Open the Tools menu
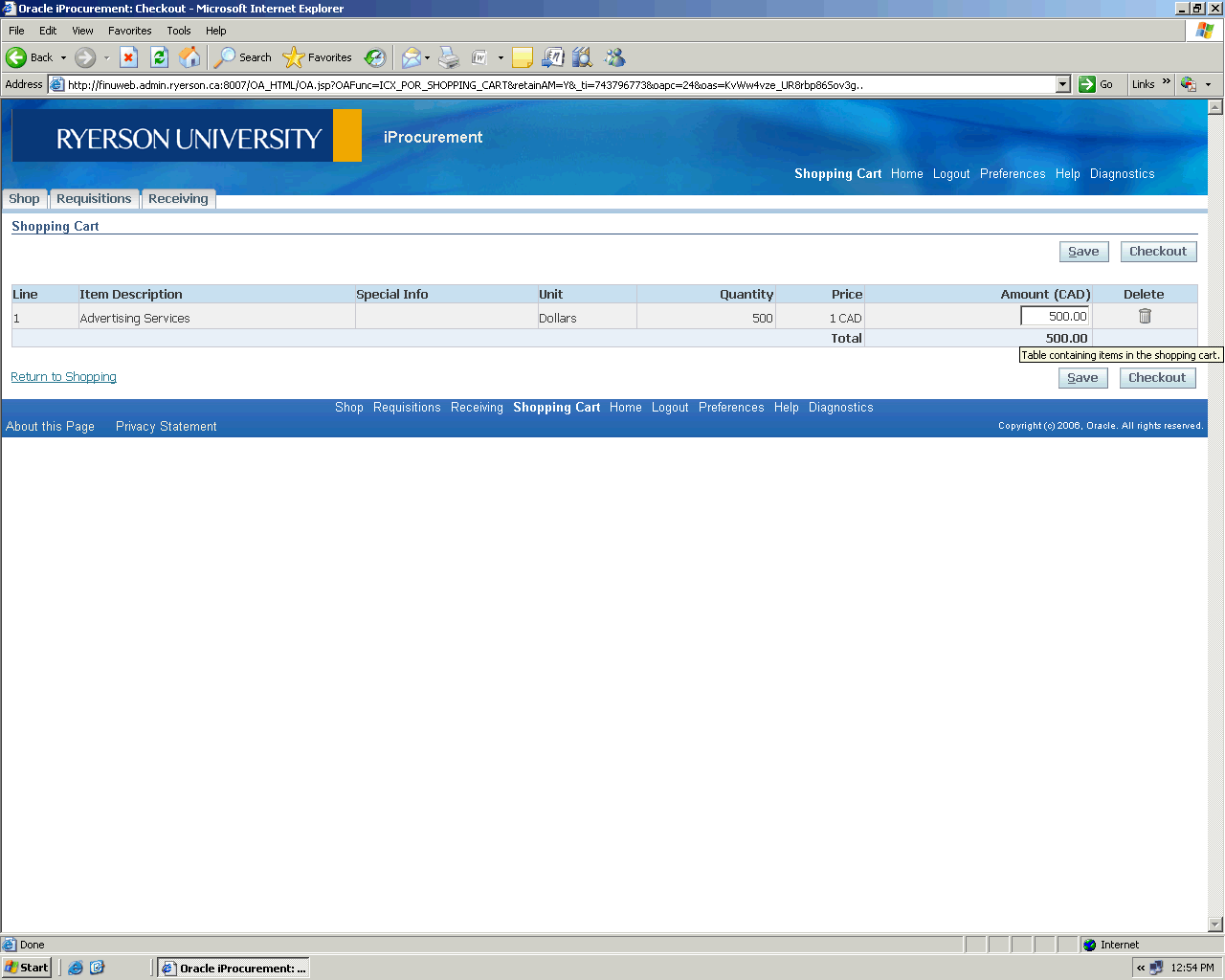 click(178, 31)
